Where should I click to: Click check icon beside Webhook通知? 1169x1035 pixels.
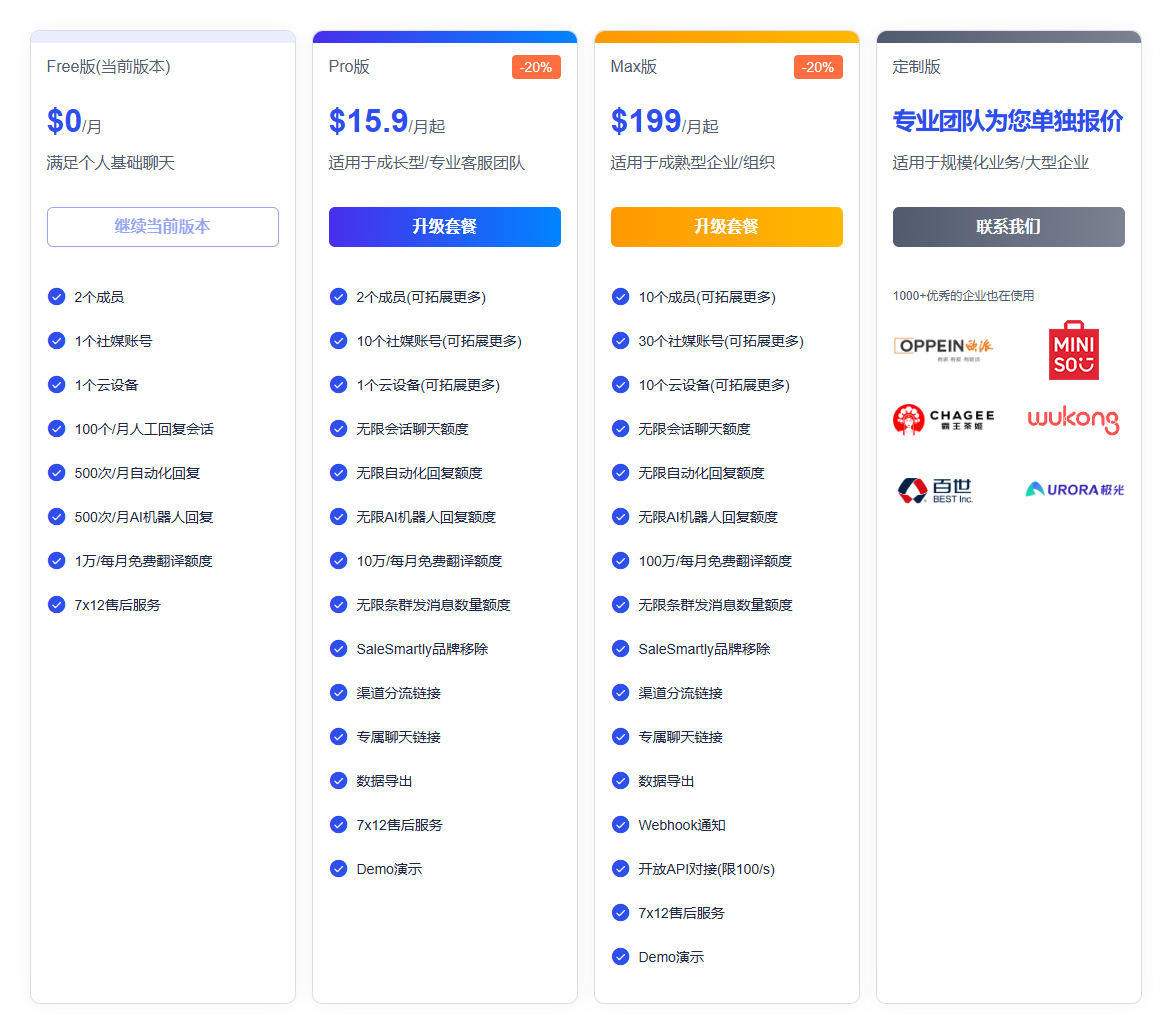tap(620, 825)
